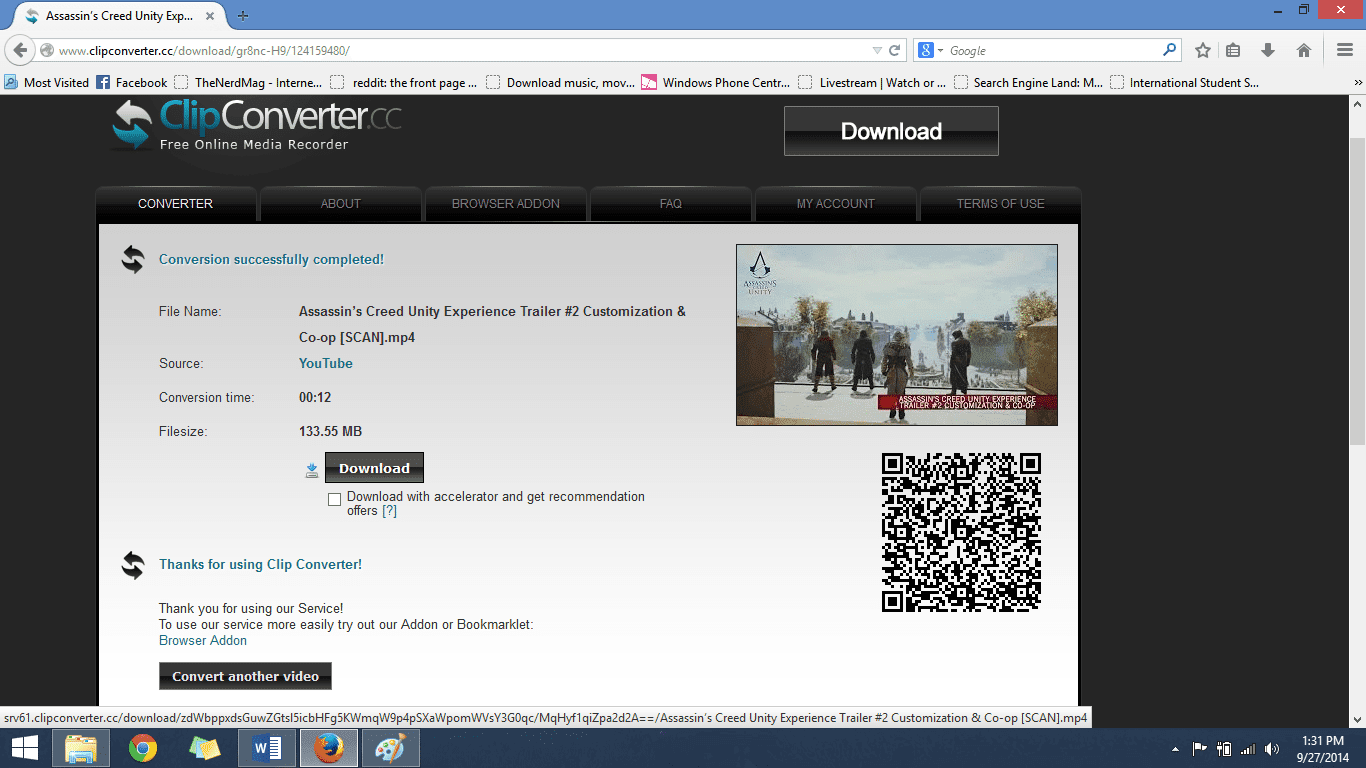The height and width of the screenshot is (768, 1366).
Task: Open the Google search engine selector dropdown
Action: coord(930,50)
